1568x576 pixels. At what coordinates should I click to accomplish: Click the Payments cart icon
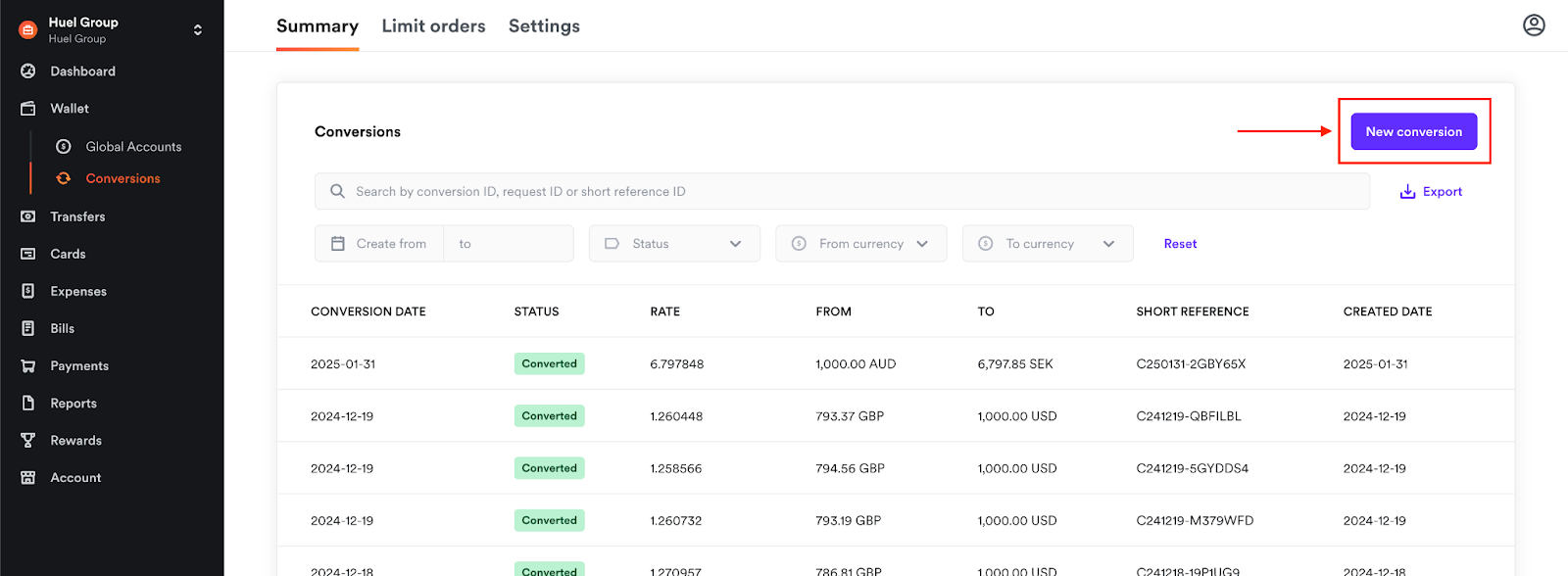click(28, 366)
